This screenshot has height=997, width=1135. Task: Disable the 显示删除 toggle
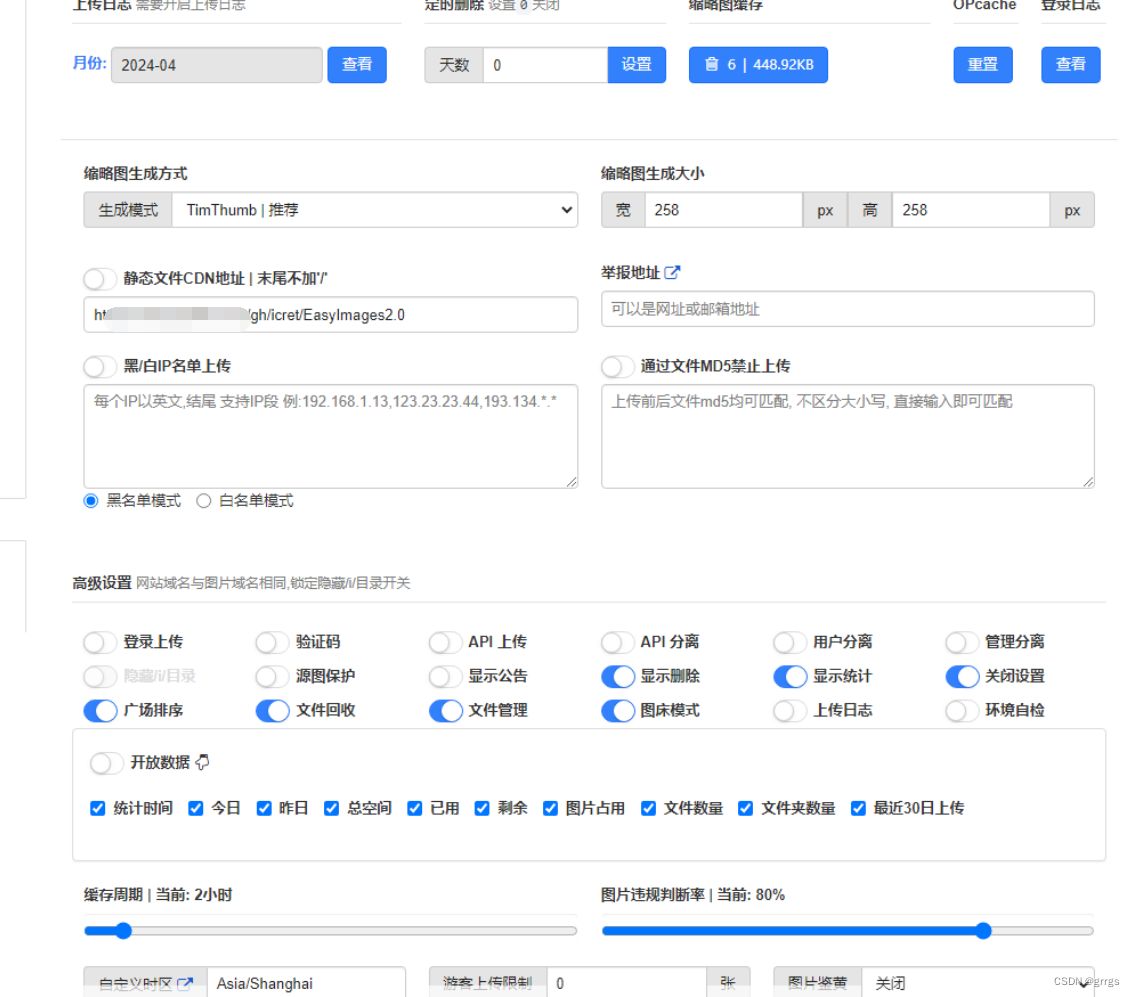pos(620,676)
